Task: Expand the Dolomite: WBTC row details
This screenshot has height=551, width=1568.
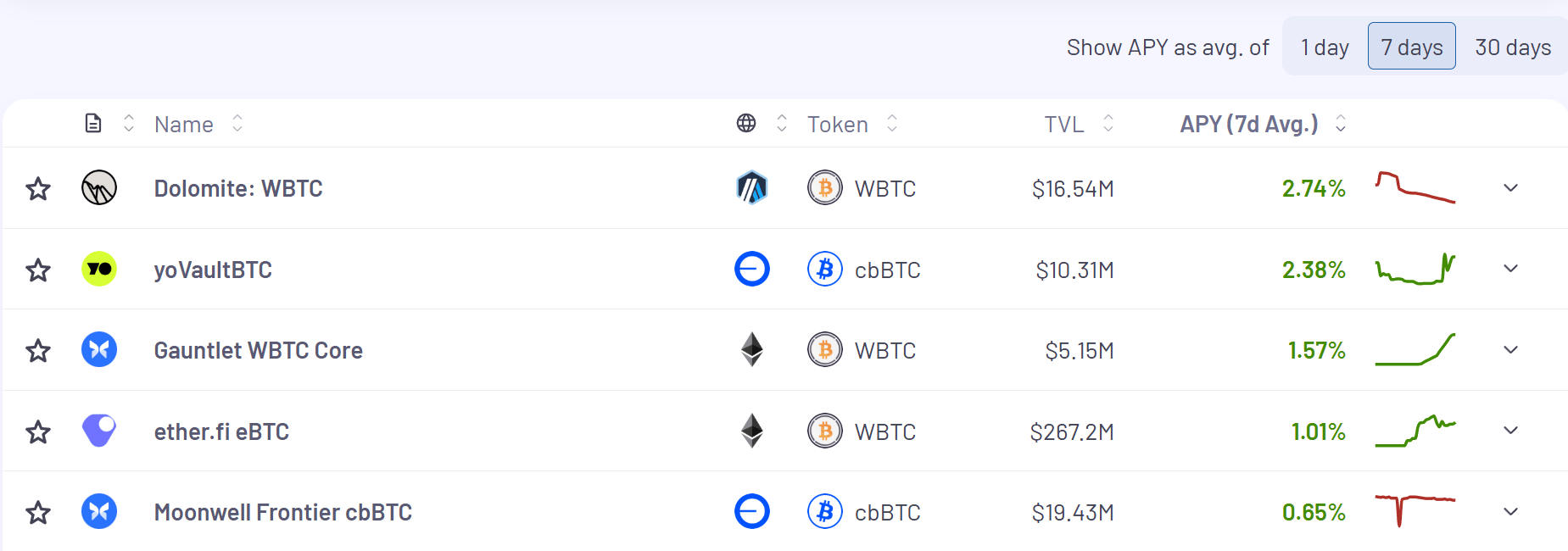Action: 1510,187
